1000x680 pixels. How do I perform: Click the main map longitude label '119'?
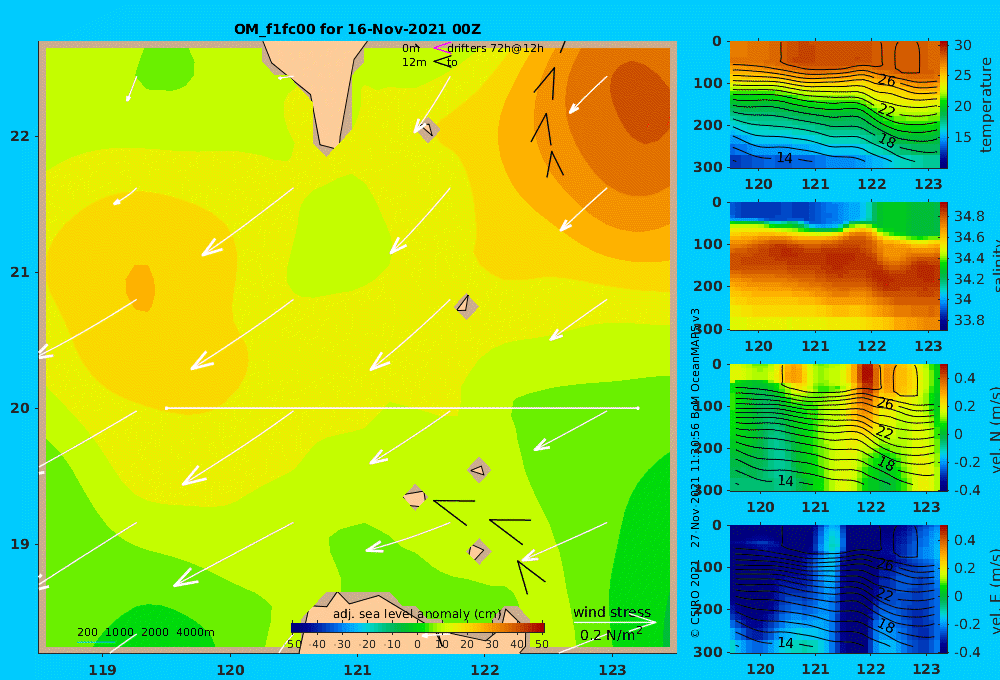(102, 670)
